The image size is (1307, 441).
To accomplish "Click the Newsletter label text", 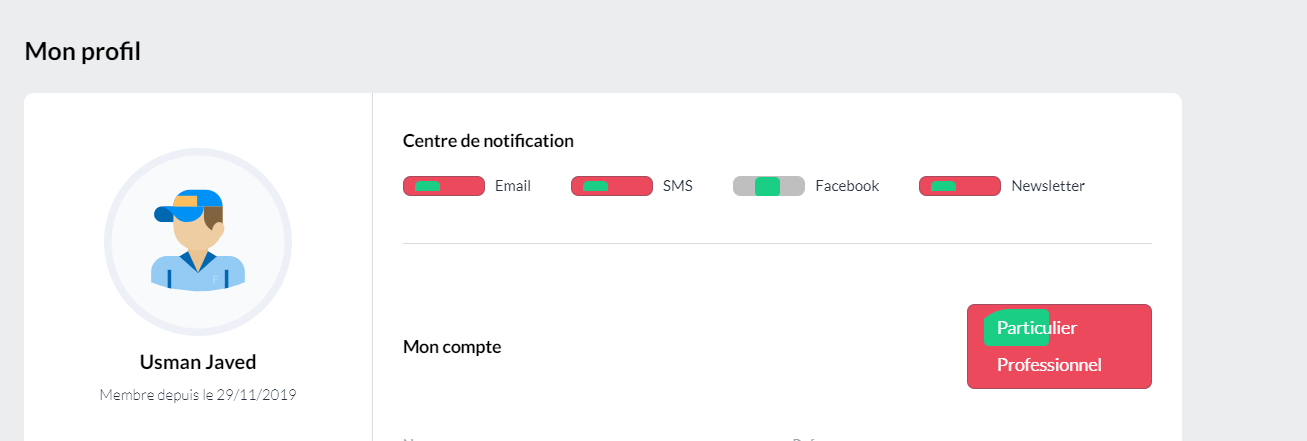I will [x=1048, y=186].
